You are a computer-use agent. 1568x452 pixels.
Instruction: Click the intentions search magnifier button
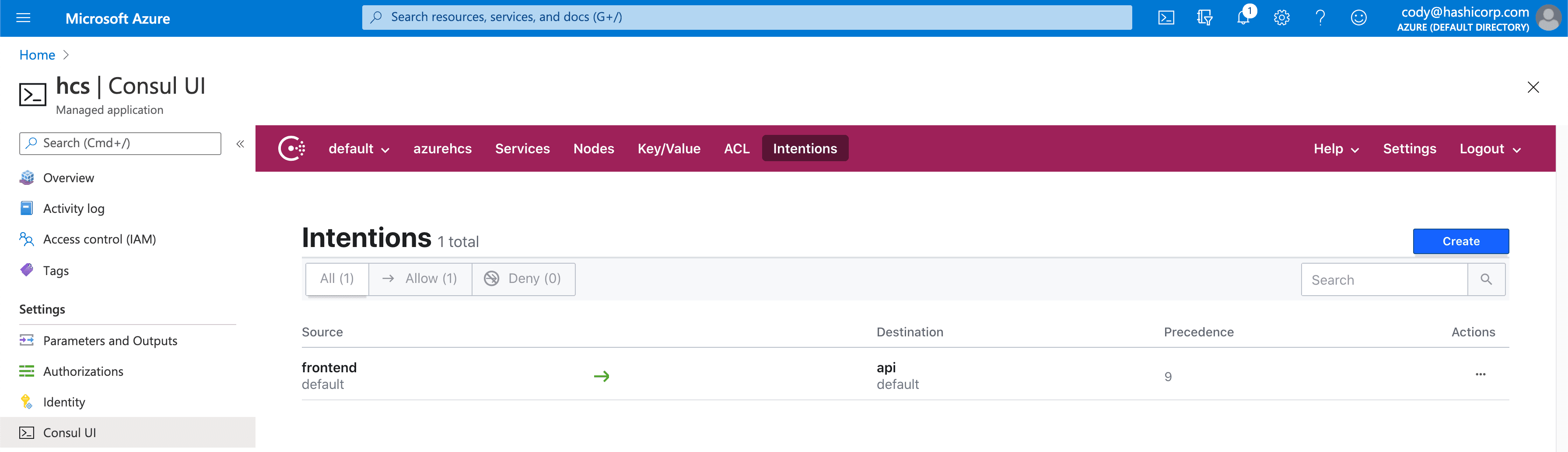point(1486,279)
